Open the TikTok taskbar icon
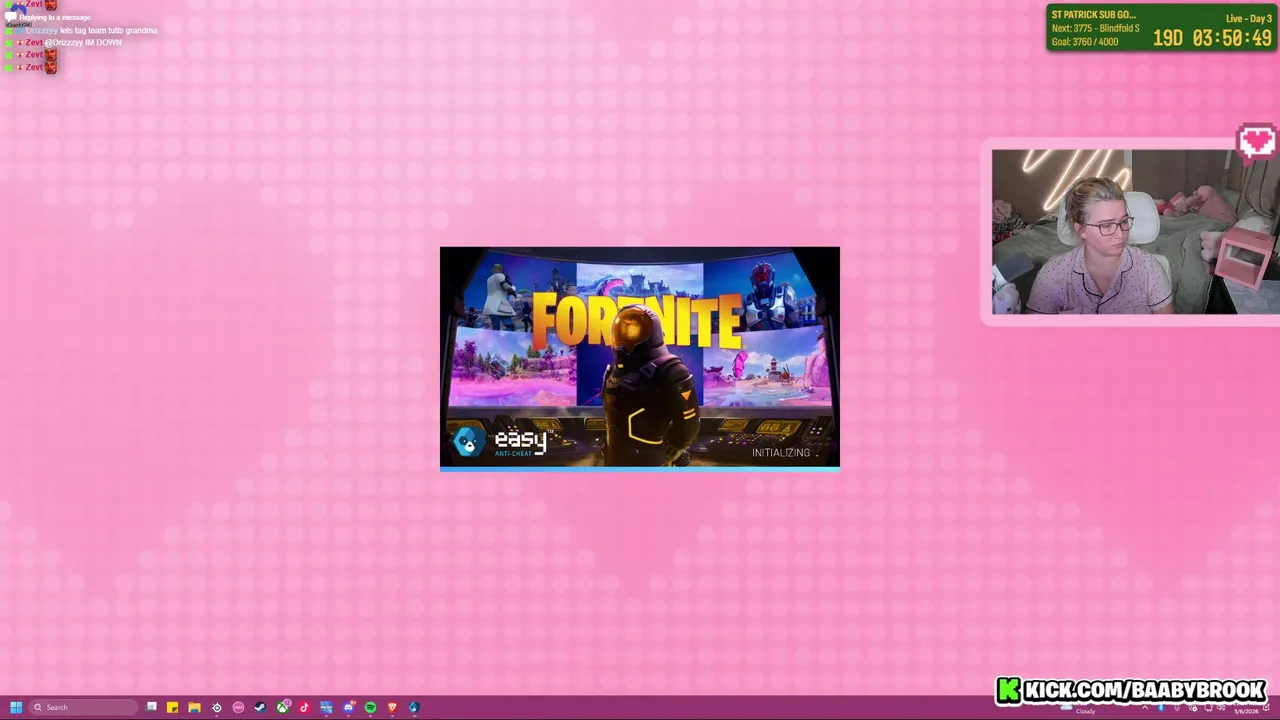 tap(304, 708)
